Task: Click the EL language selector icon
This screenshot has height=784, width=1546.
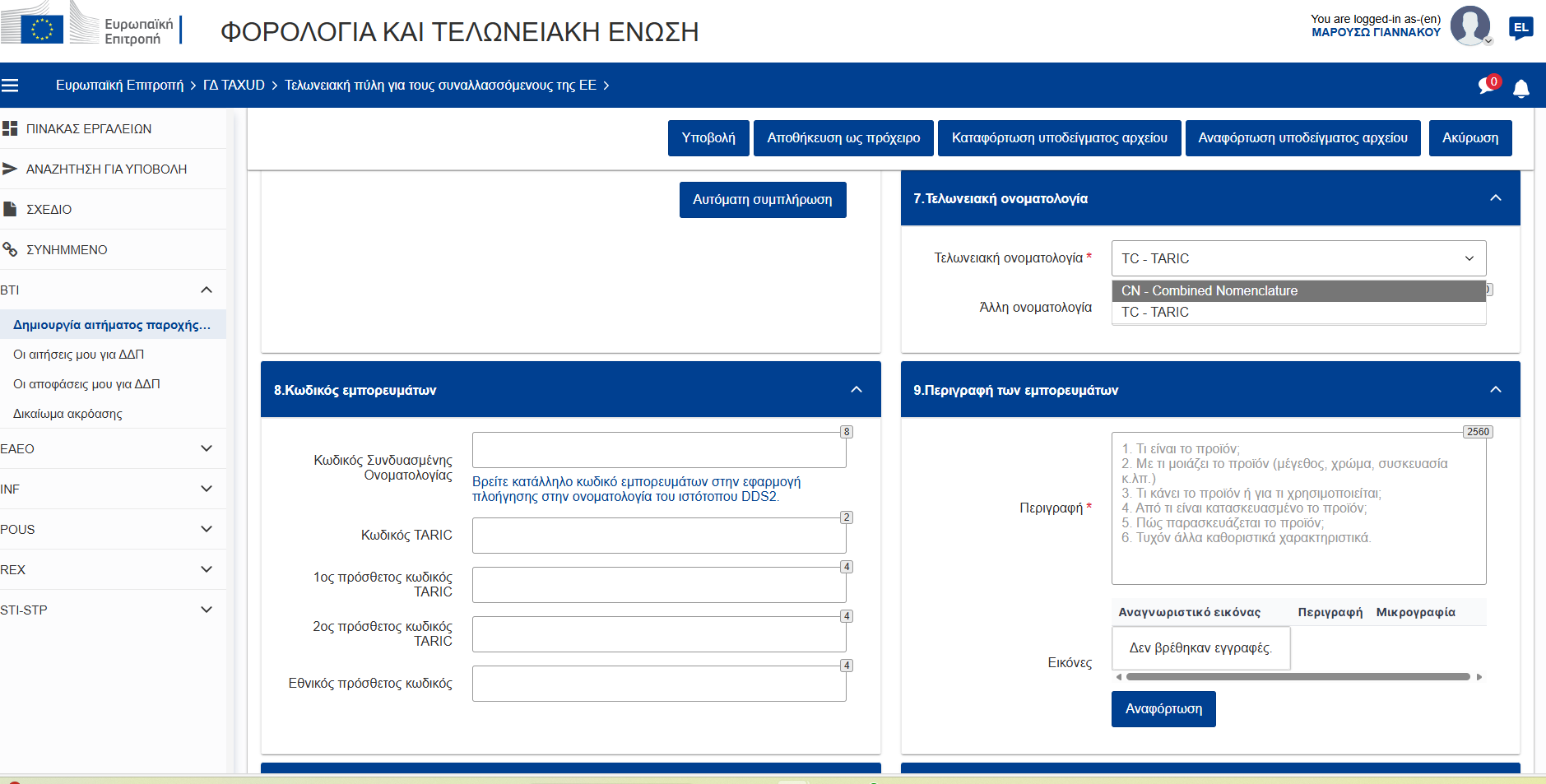Action: tap(1520, 28)
